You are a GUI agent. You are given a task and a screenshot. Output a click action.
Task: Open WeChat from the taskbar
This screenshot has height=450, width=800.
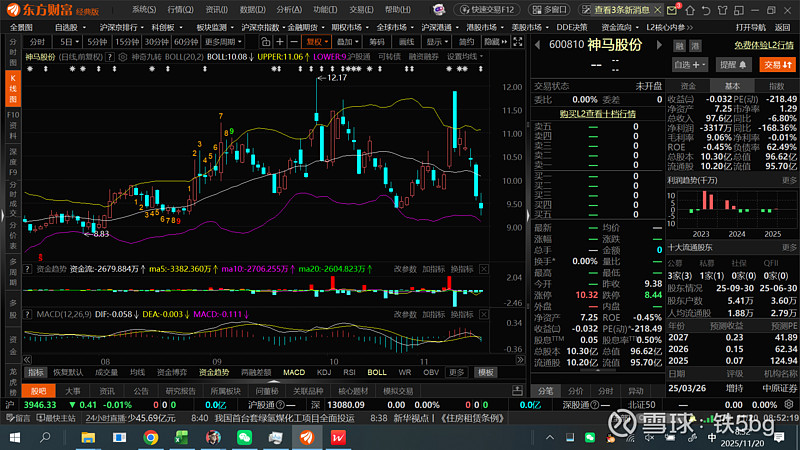244,437
